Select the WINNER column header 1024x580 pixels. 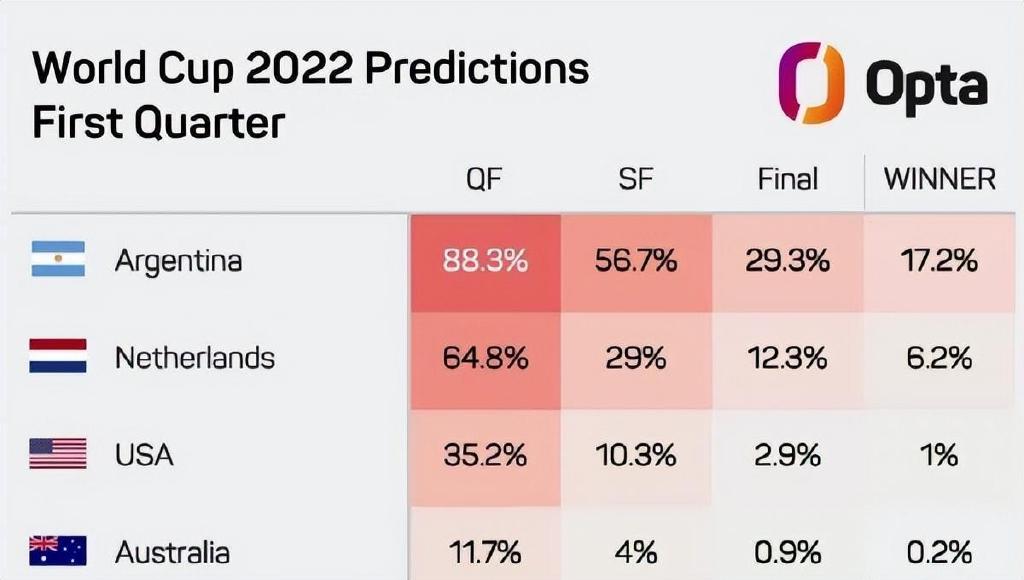pyautogui.click(x=940, y=179)
